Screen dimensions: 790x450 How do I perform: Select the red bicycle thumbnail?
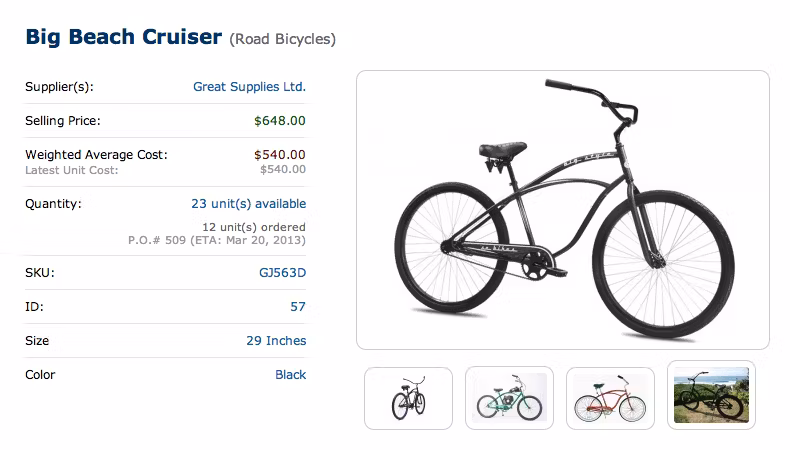610,398
